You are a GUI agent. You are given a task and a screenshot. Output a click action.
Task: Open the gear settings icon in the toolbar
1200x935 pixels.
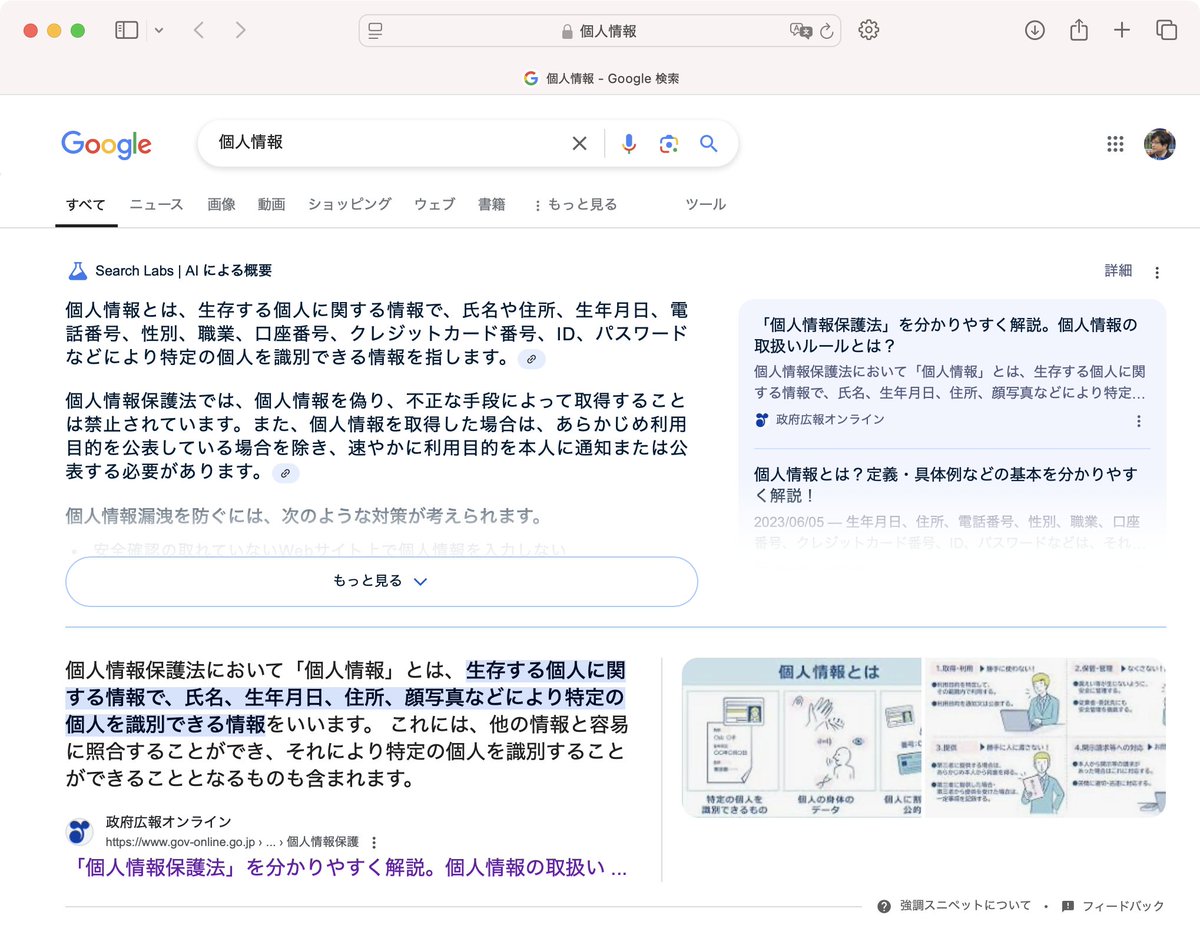[869, 30]
